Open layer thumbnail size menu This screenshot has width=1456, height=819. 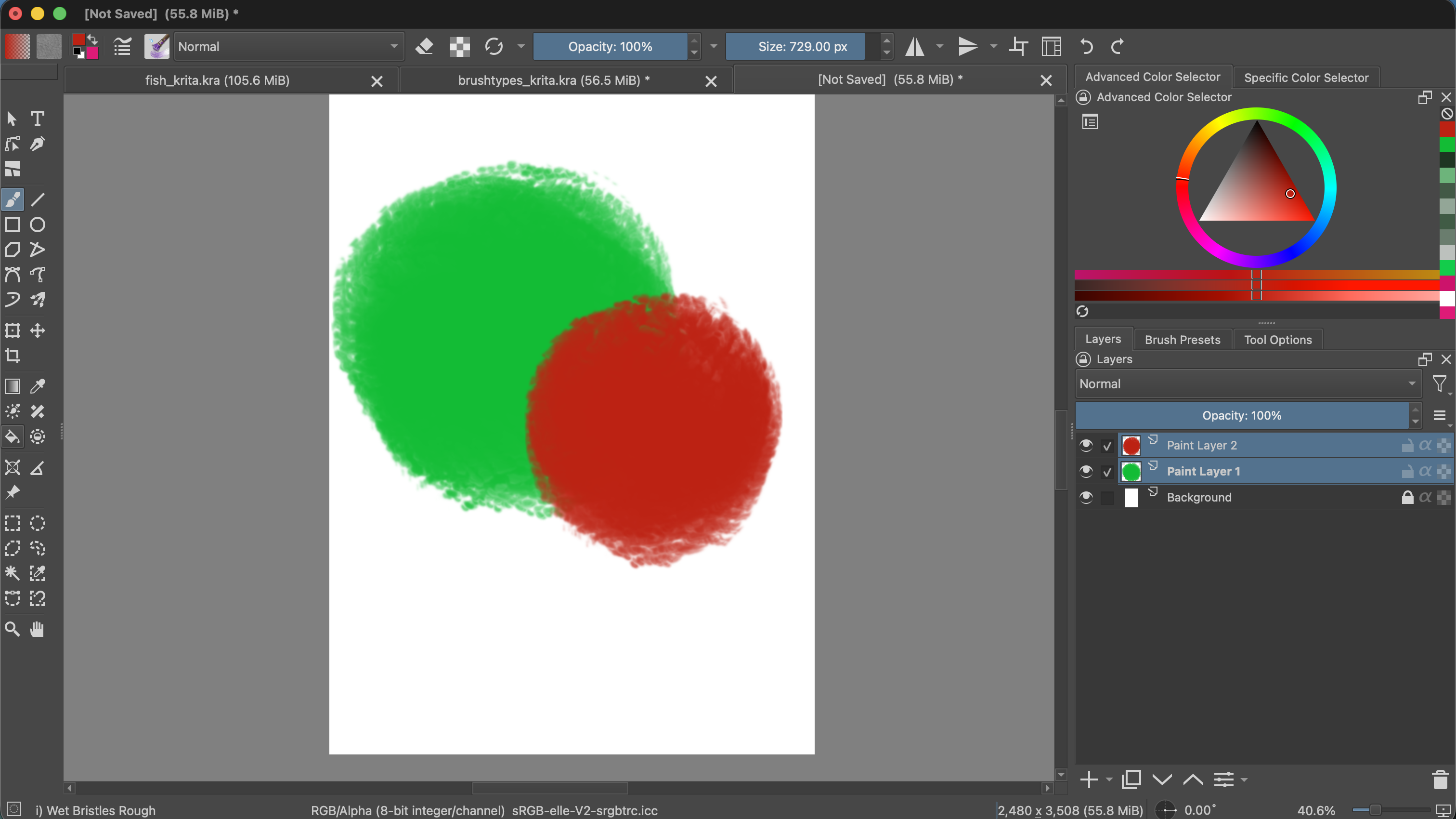(1440, 416)
